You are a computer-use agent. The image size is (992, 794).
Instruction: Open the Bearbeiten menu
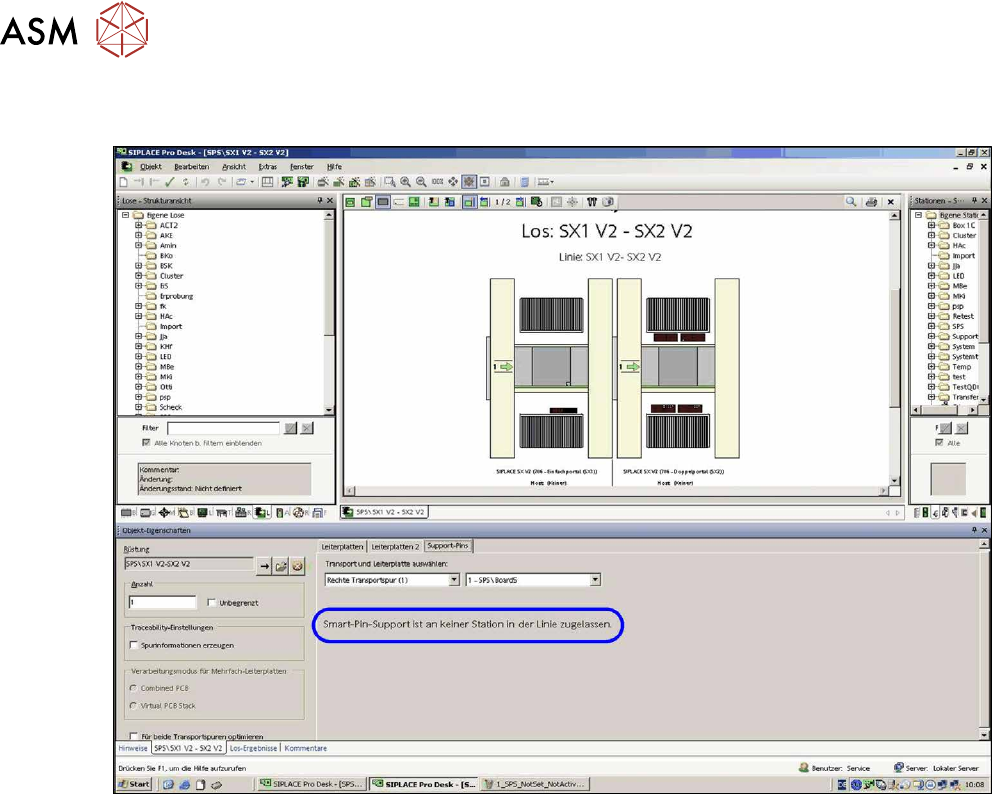point(192,167)
